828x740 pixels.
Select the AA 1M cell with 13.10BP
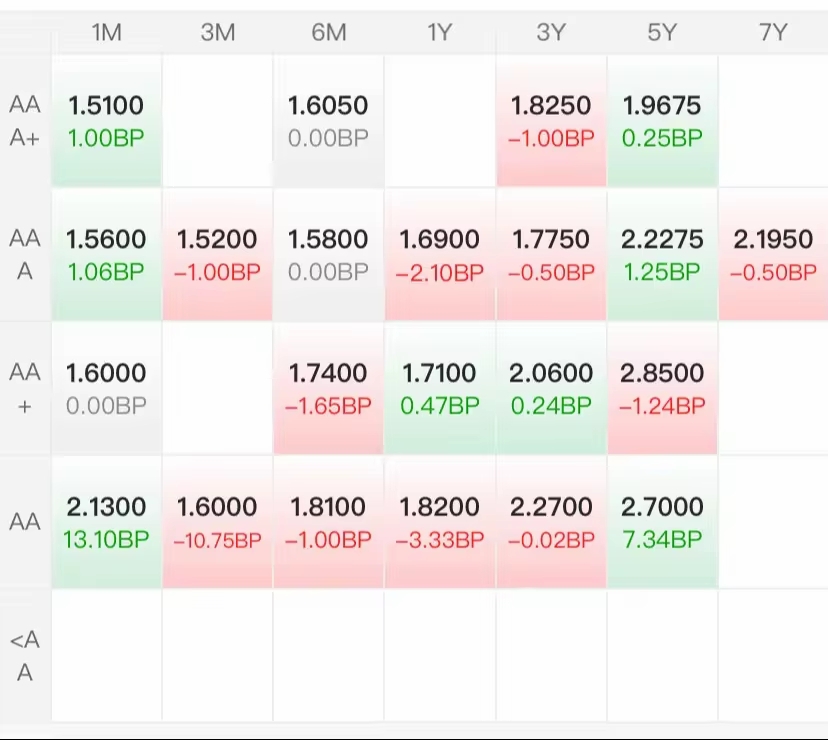(x=106, y=522)
